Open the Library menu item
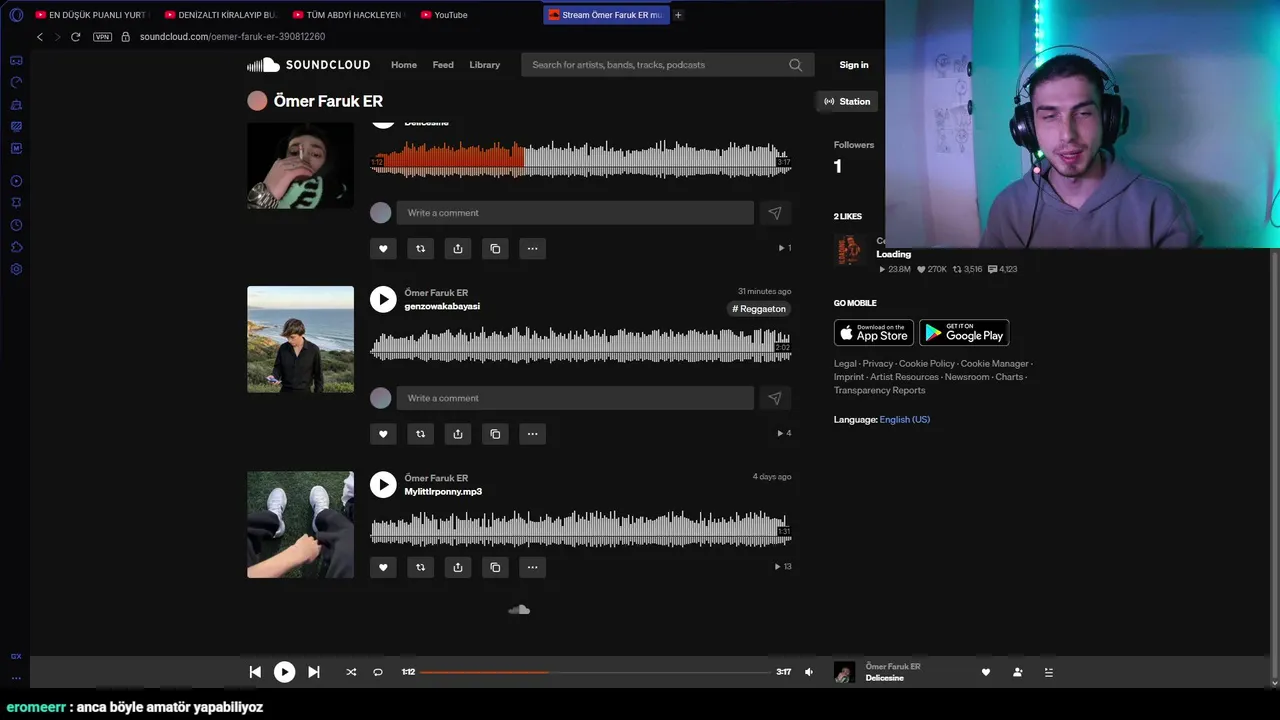Screen dimensions: 1280x720 (484, 65)
